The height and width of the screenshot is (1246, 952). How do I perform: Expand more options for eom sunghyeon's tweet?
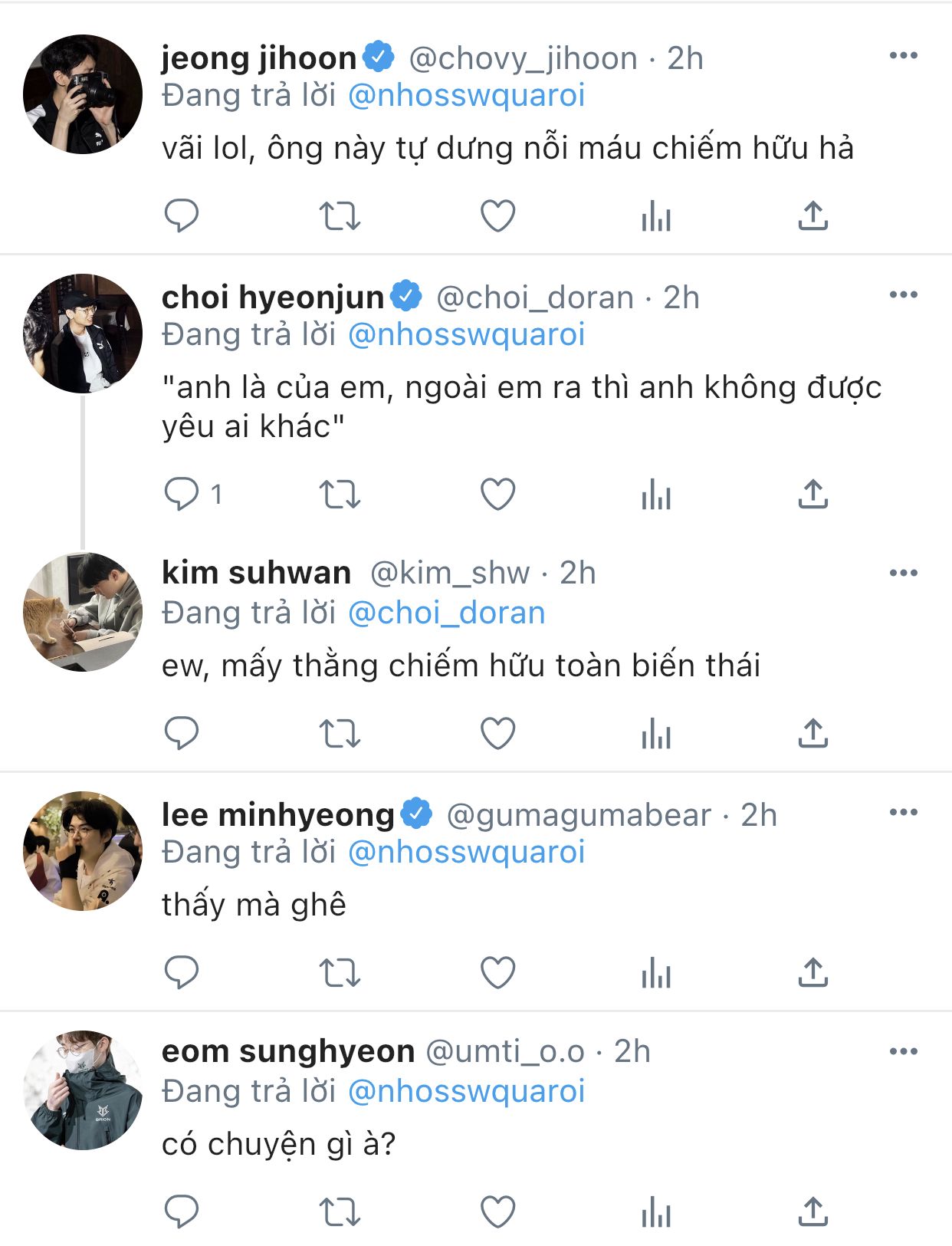point(903,1051)
